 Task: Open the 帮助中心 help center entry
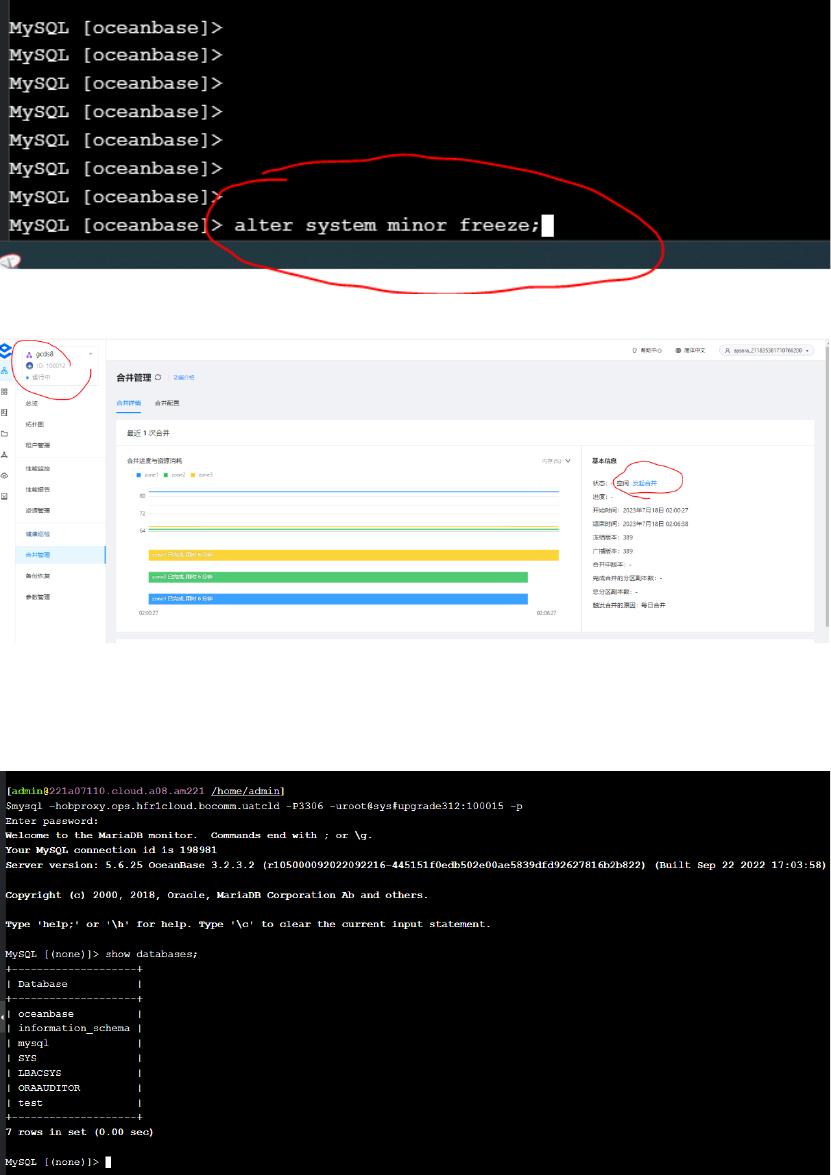coord(648,350)
